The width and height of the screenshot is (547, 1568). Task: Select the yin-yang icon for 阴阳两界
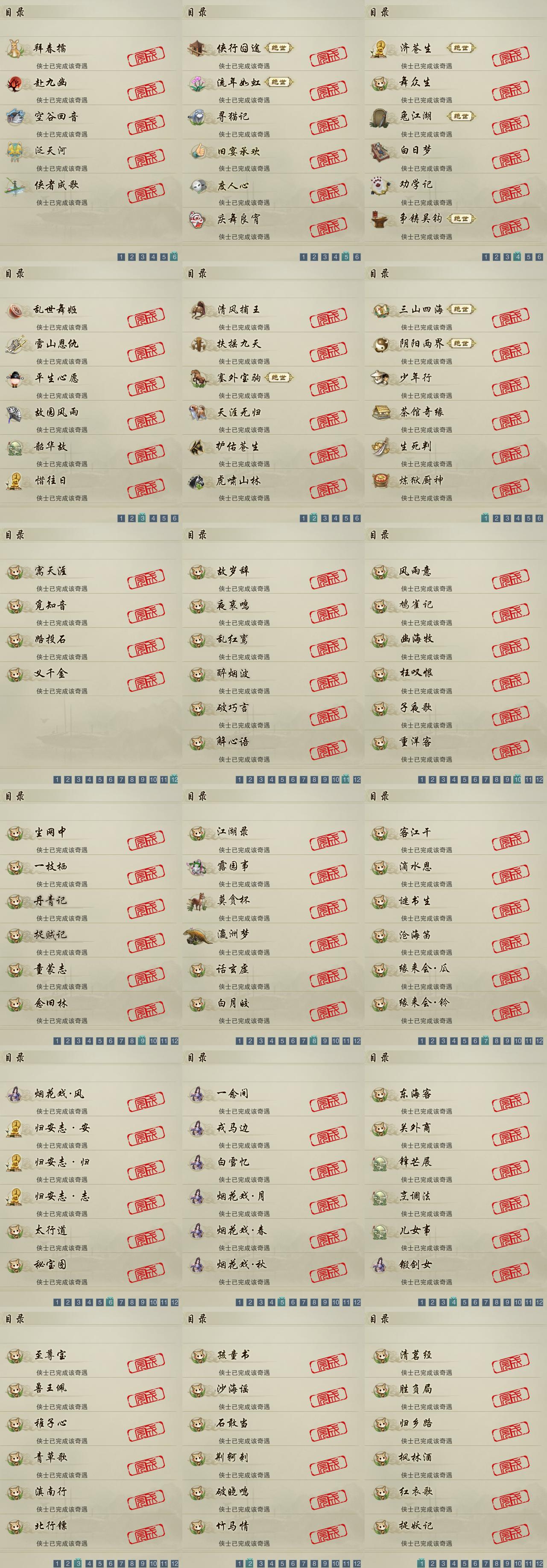coord(380,345)
